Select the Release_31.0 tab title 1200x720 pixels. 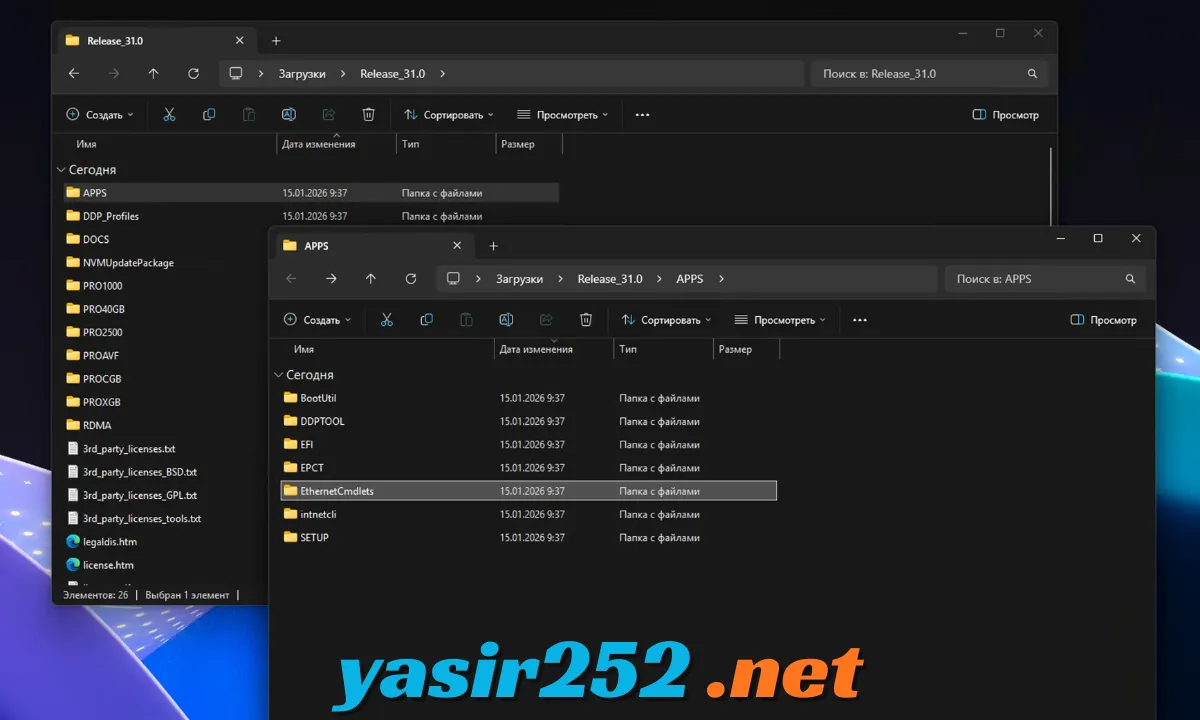click(115, 41)
